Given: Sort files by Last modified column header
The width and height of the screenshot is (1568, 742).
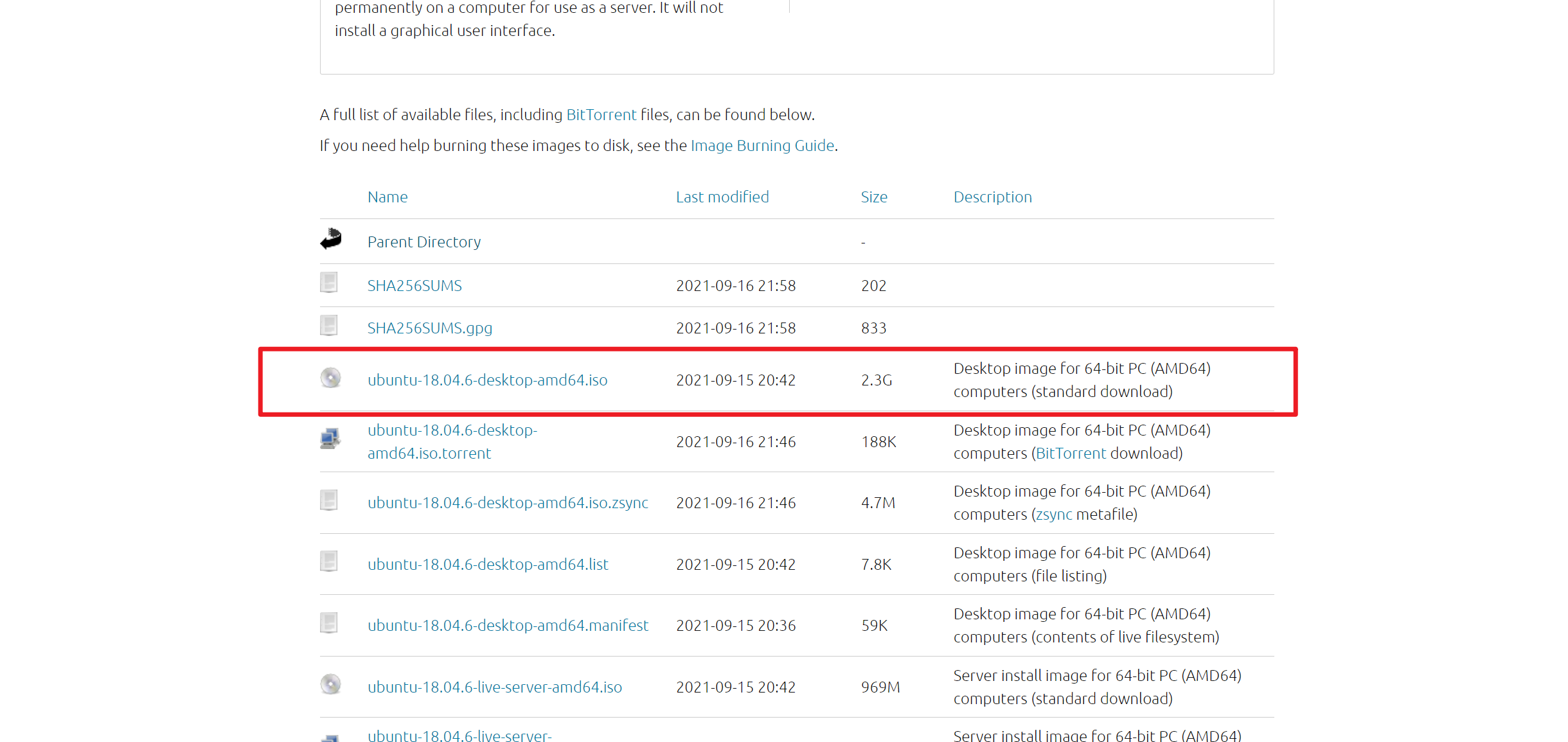Looking at the screenshot, I should (x=722, y=197).
